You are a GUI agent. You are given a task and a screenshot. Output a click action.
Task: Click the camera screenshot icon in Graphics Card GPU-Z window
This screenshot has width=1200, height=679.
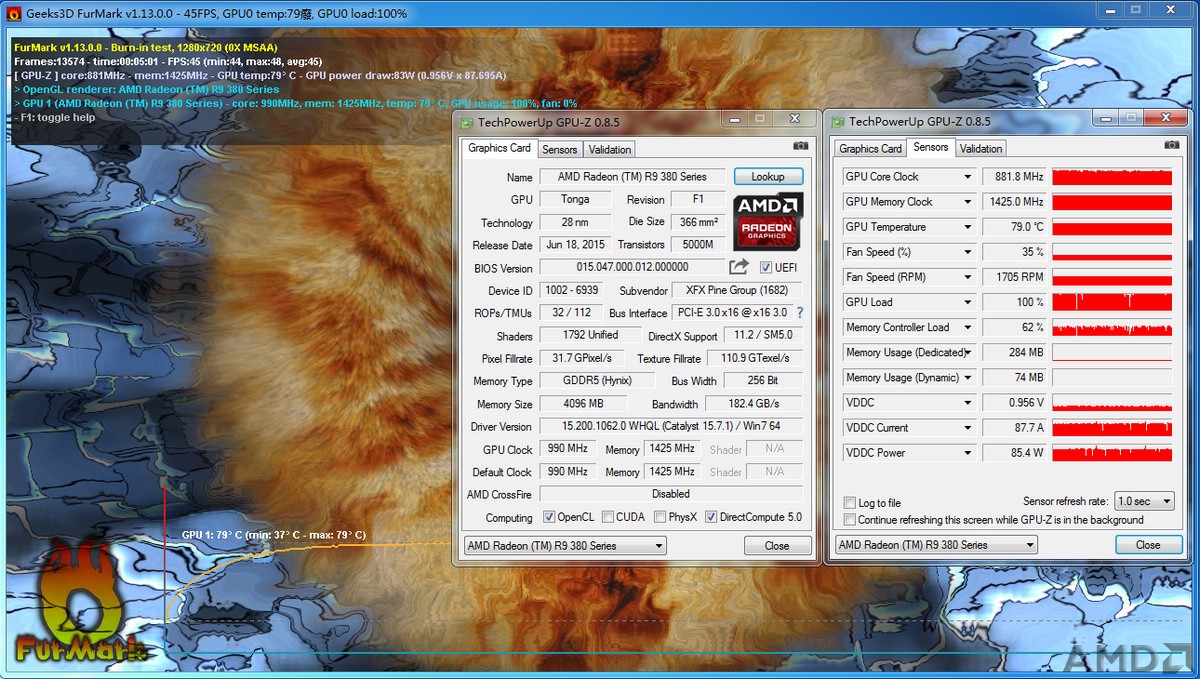pos(800,146)
